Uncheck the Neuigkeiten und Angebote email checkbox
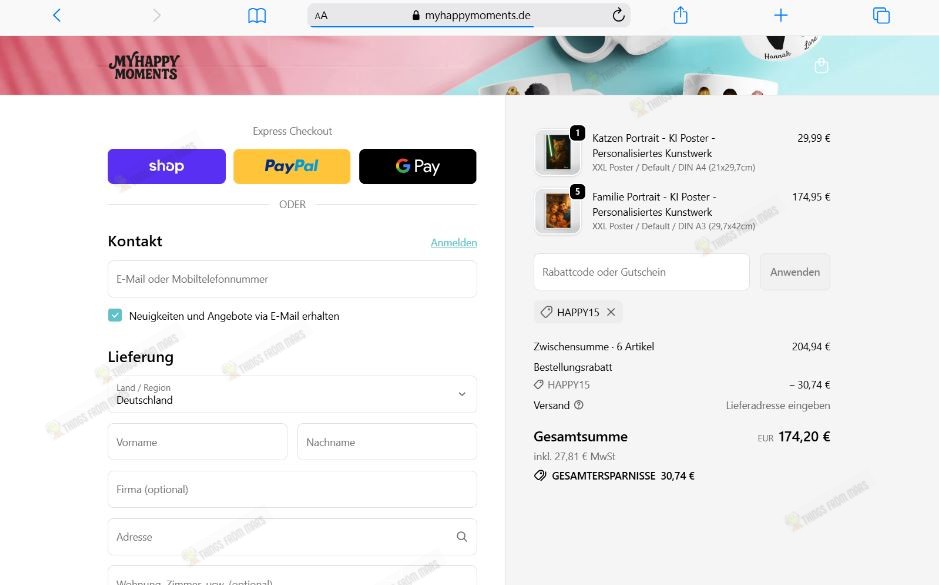Screen dimensions: 939x585 [115, 315]
